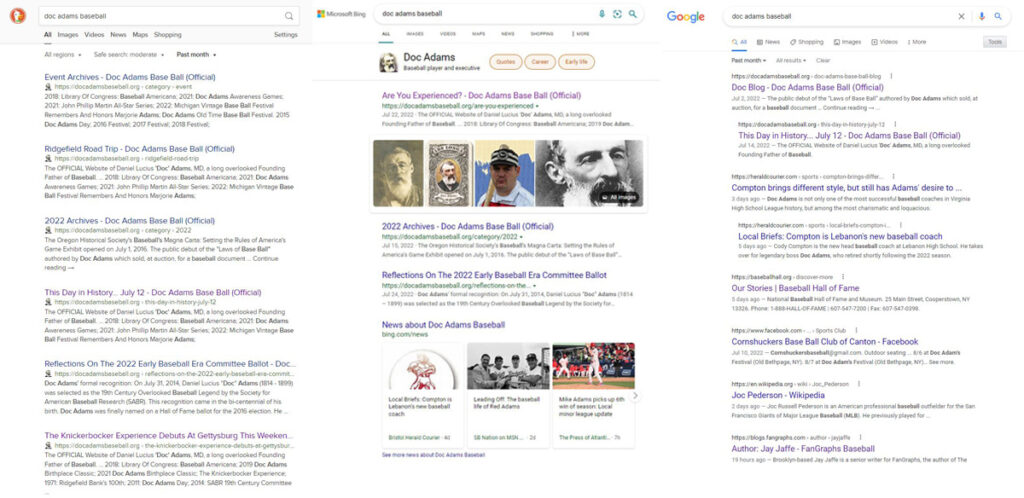
Task: Switch to DuckDuckGo's Images tab
Action: (67, 35)
